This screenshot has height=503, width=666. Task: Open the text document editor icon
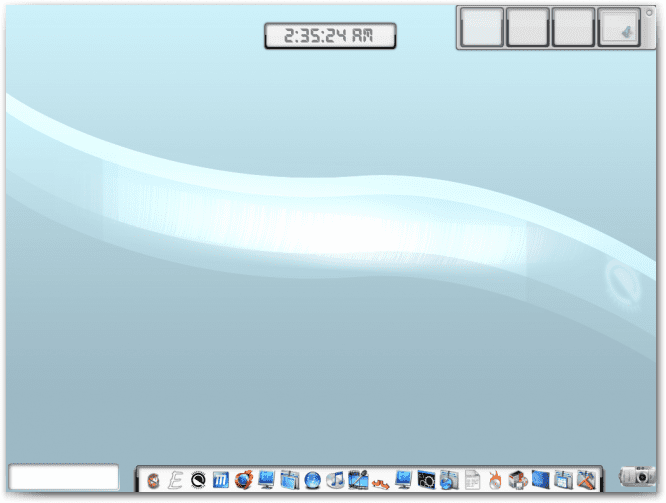(472, 481)
